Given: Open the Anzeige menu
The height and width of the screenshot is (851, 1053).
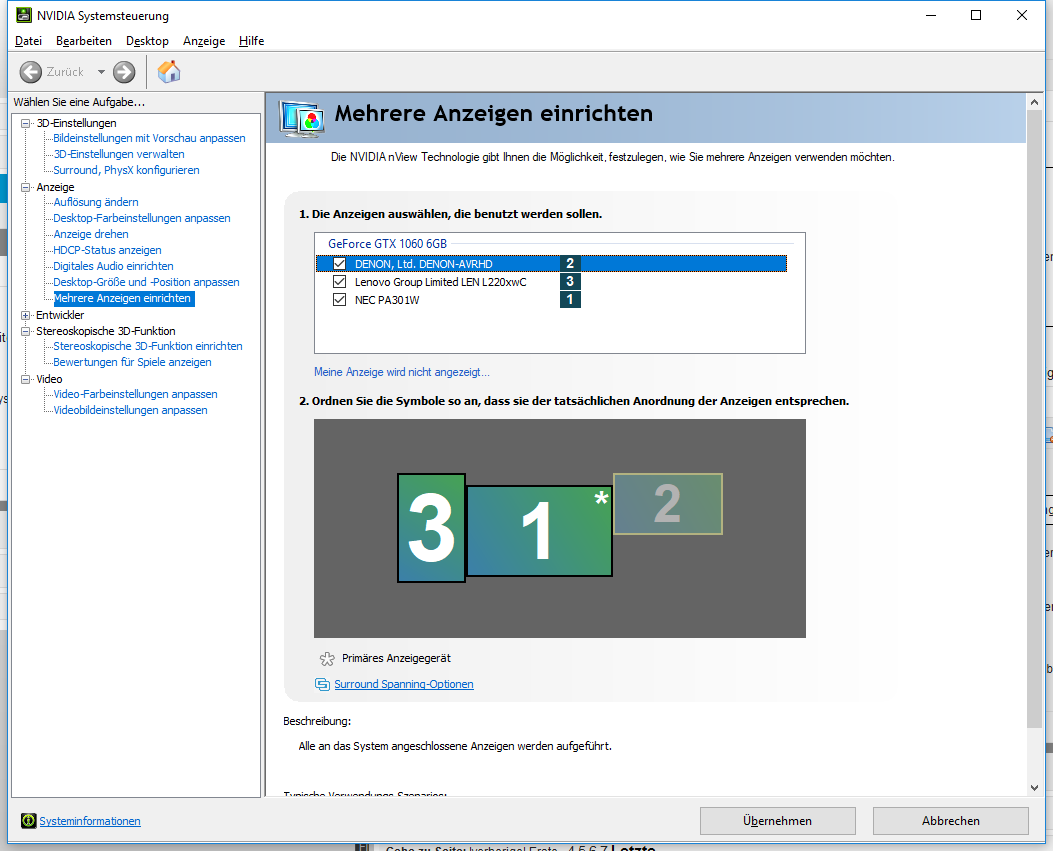Looking at the screenshot, I should coord(204,41).
